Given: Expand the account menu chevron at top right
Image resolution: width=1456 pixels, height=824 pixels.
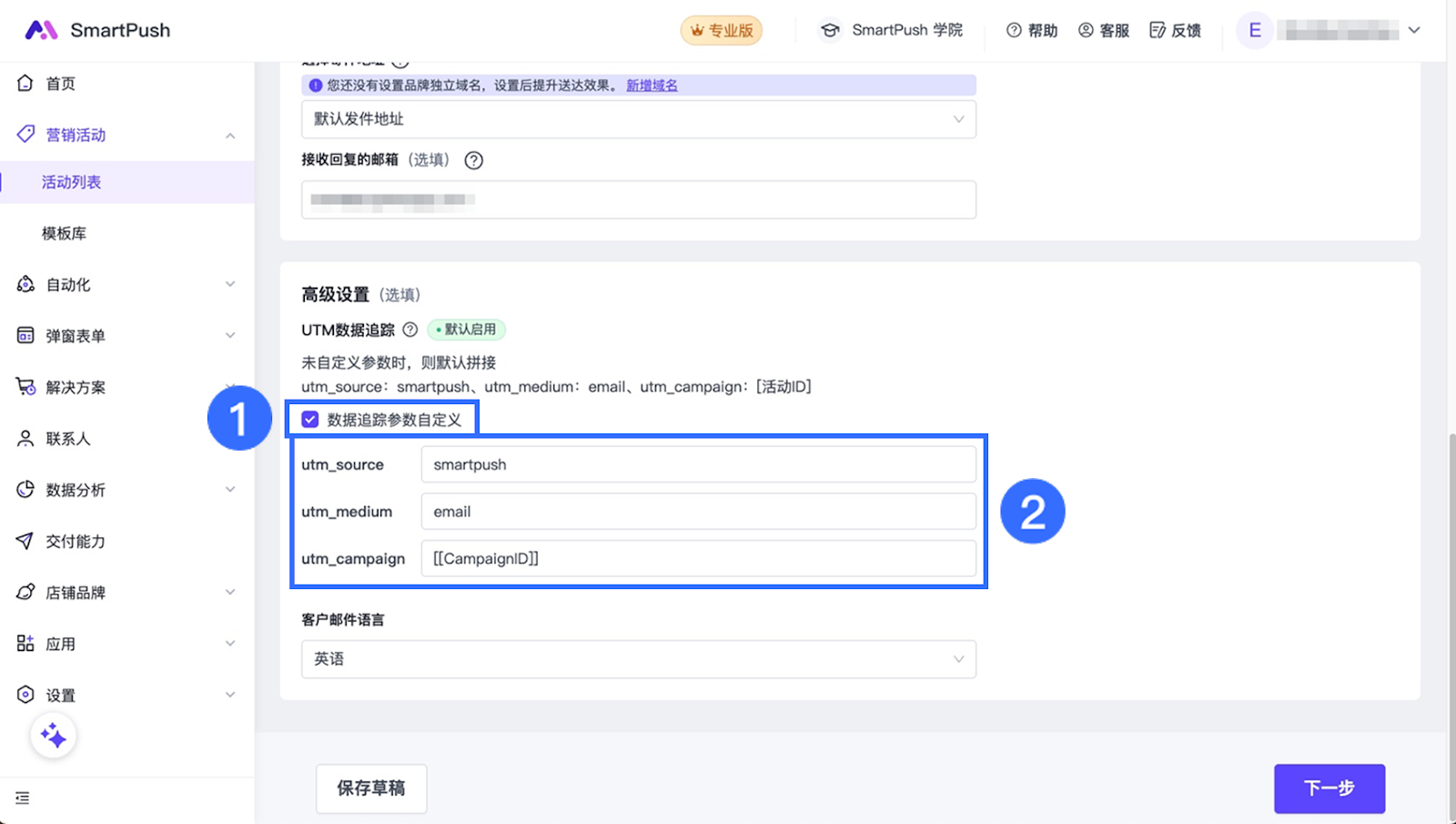Looking at the screenshot, I should pyautogui.click(x=1414, y=30).
